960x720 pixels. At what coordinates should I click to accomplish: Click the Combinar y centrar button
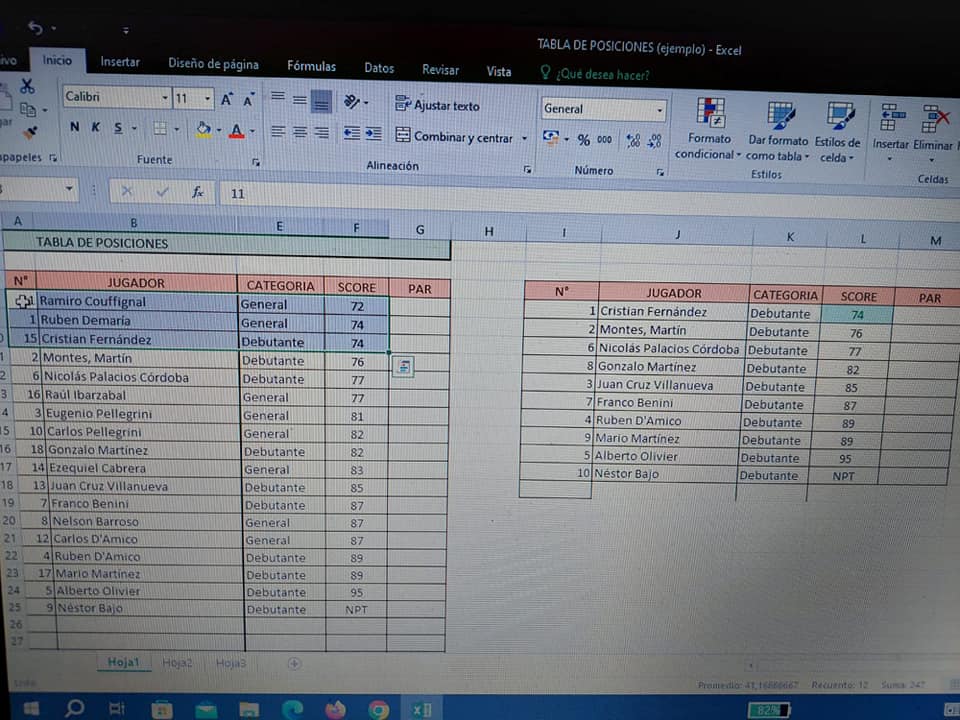pyautogui.click(x=455, y=137)
